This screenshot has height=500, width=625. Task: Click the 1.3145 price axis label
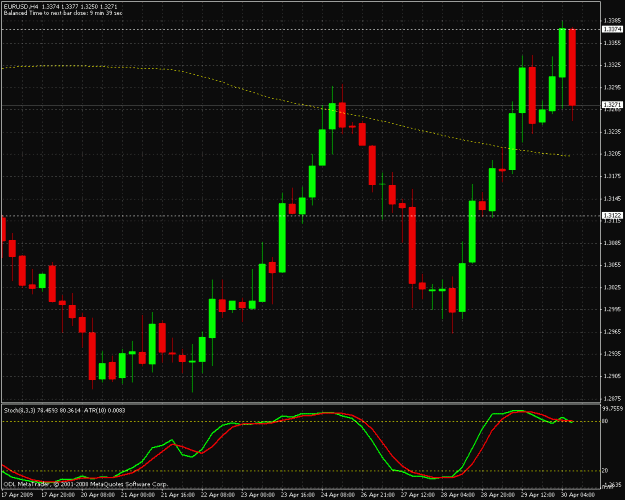(612, 198)
